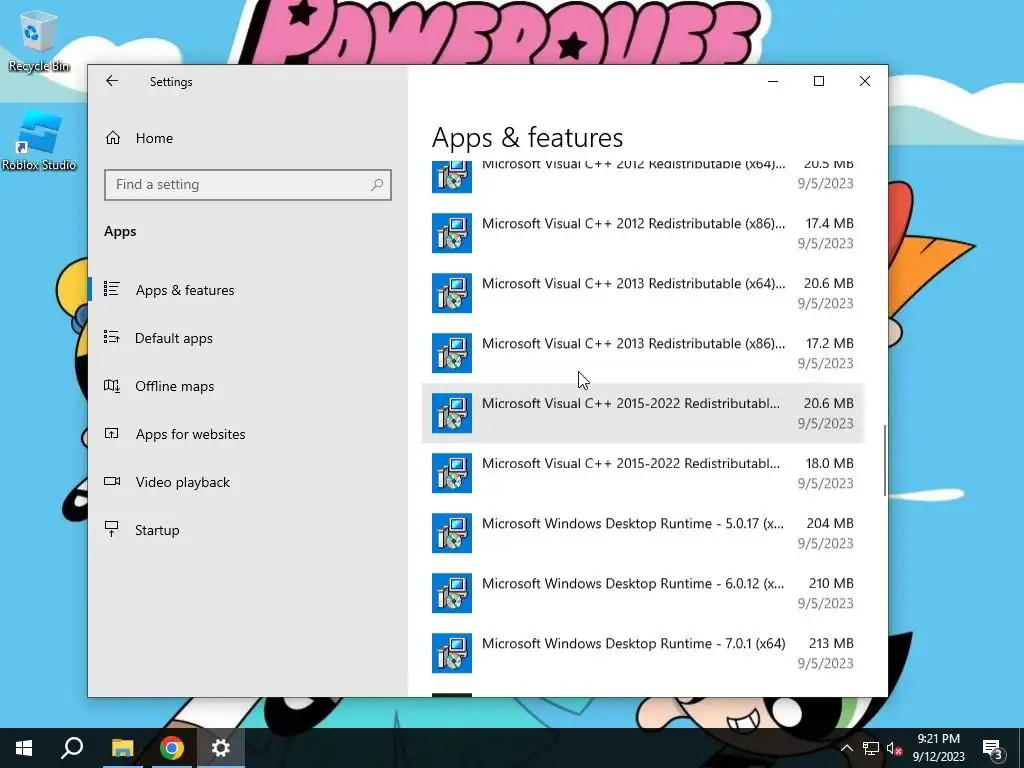The image size is (1024, 768).
Task: Click the home icon in the sidebar
Action: (113, 138)
